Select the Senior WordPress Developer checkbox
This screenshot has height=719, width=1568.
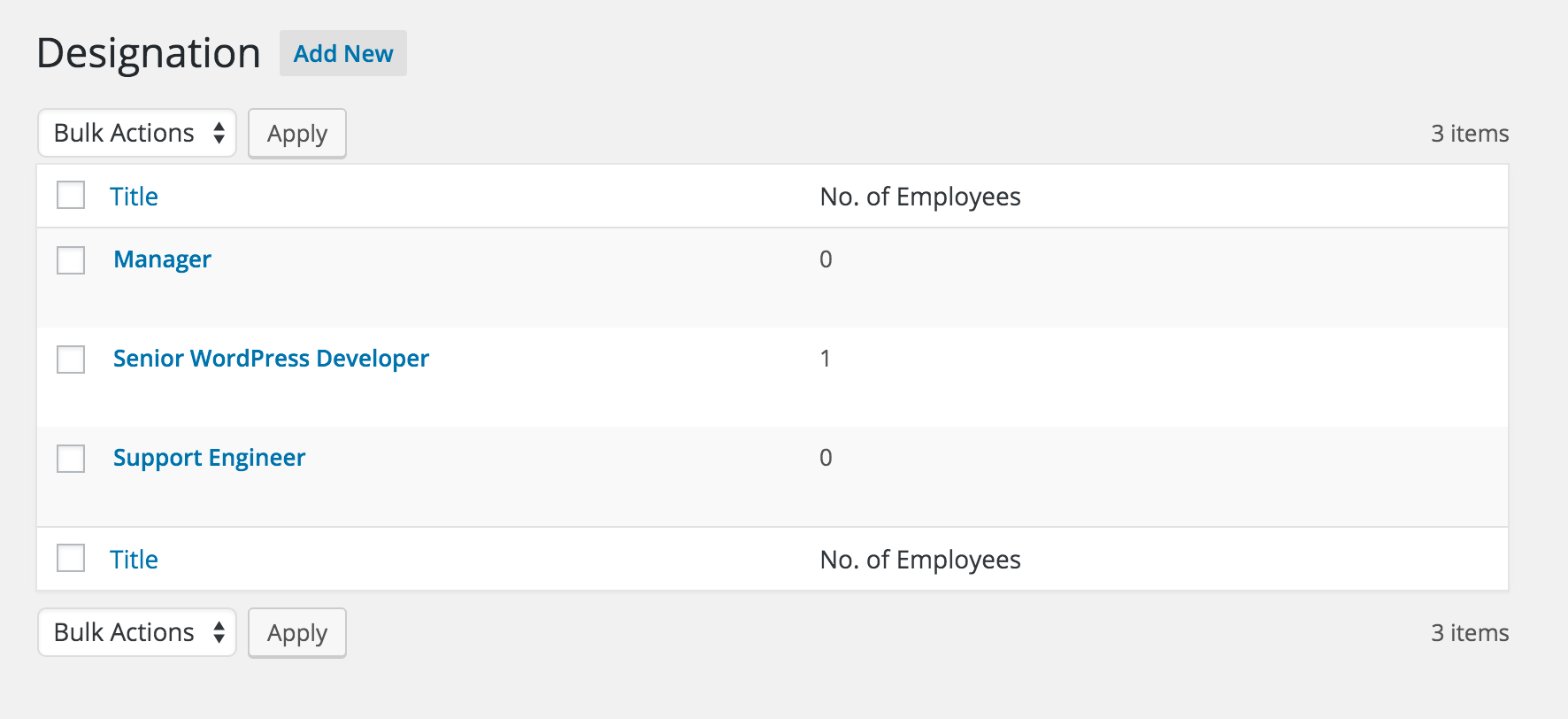tap(71, 359)
